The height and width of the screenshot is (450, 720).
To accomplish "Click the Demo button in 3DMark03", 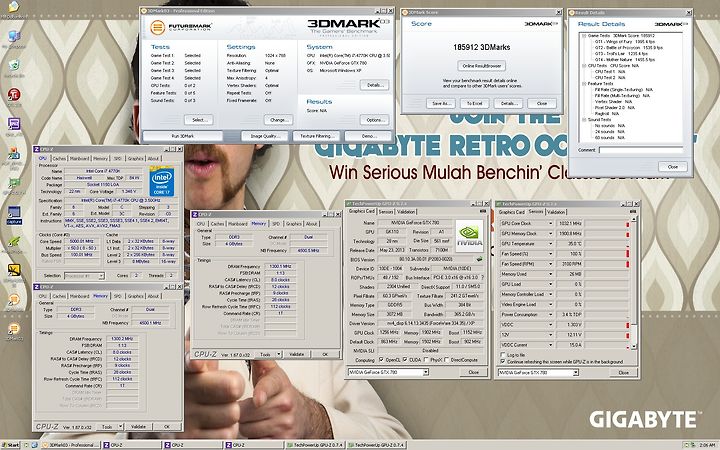I will [368, 136].
